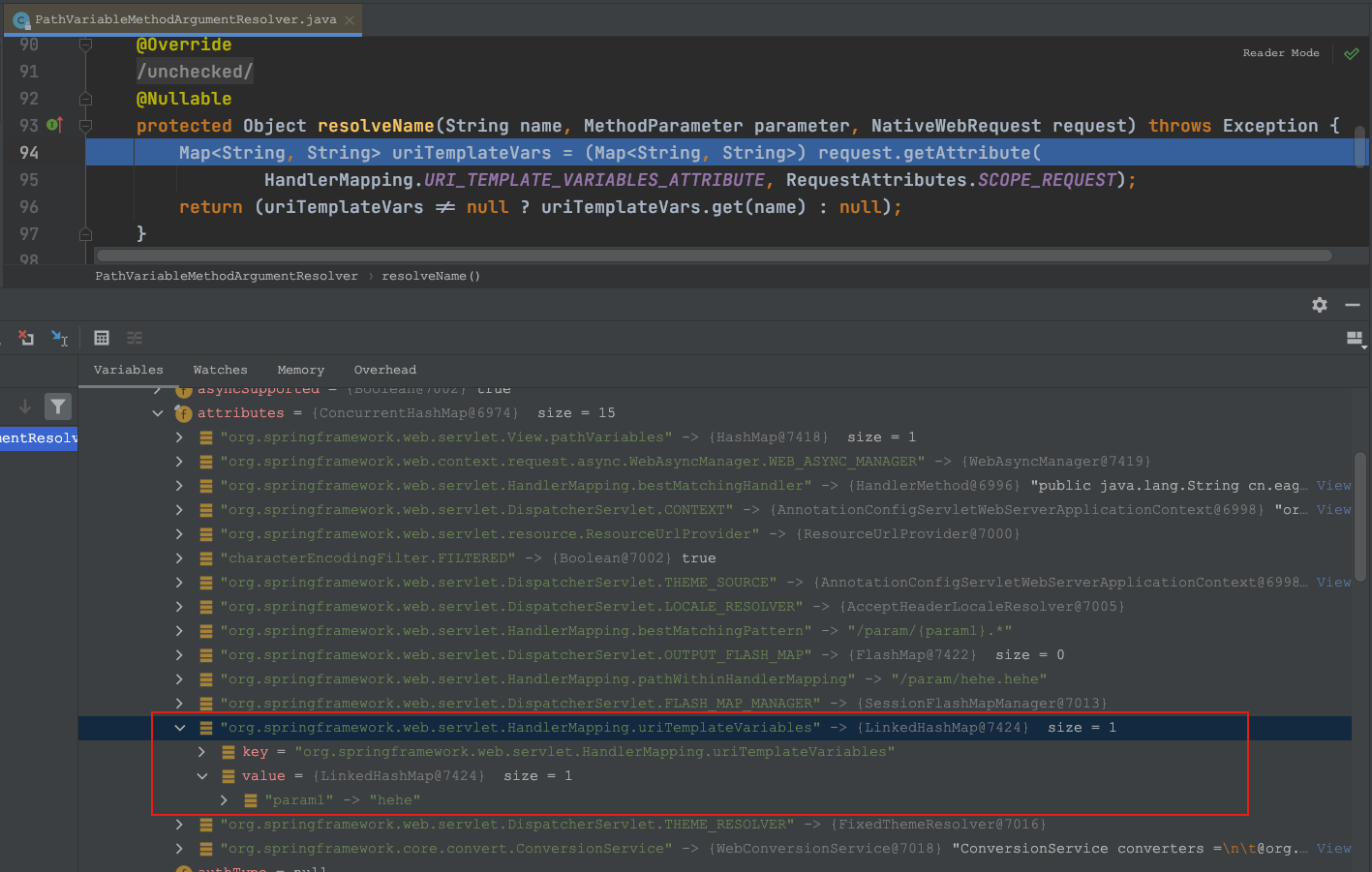Click resolveName() in the breadcrumb bar
The image size is (1372, 872).
pos(430,276)
